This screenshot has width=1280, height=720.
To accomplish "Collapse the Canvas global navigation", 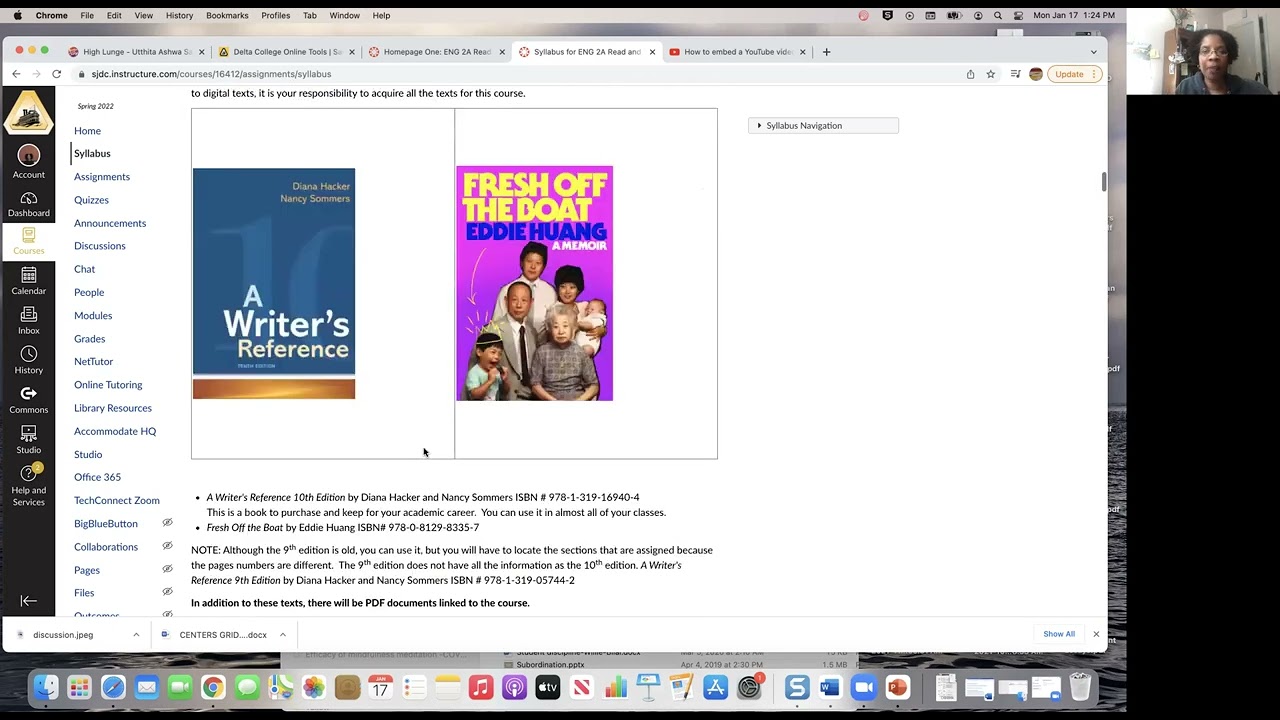I will [x=28, y=601].
